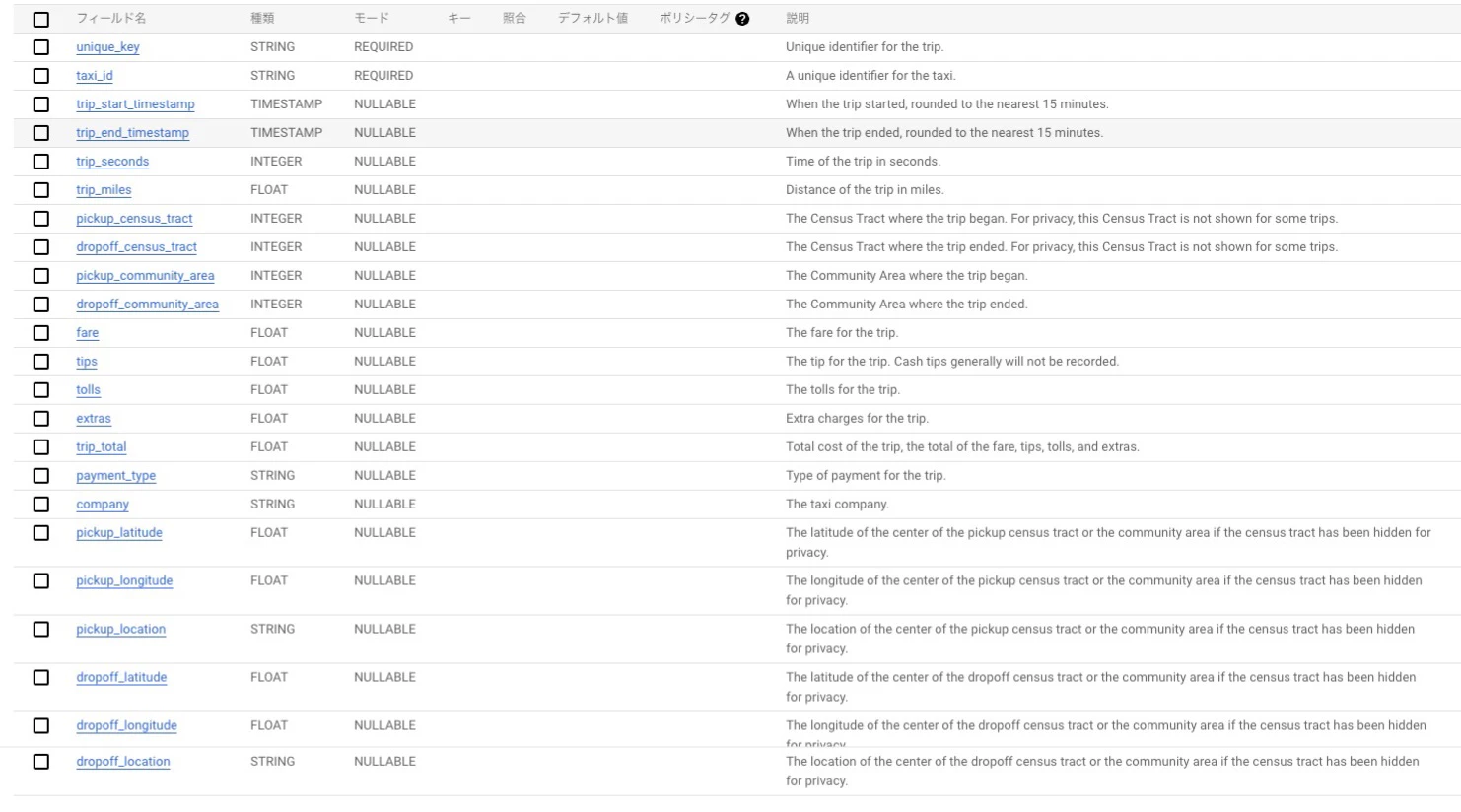This screenshot has width=1461, height=812.
Task: Check the box for taxi_id row
Action: point(40,76)
